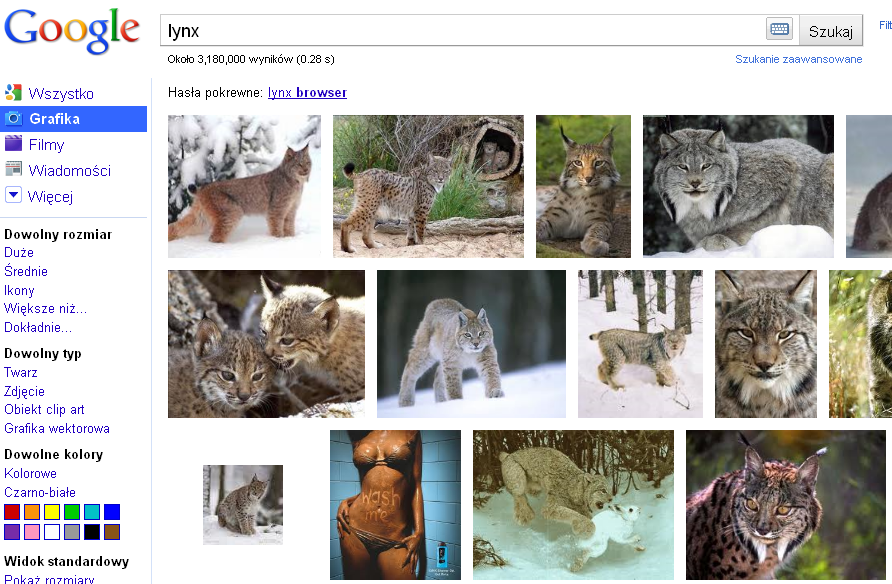Click the lynx browser related search
This screenshot has height=584, width=892.
(307, 93)
